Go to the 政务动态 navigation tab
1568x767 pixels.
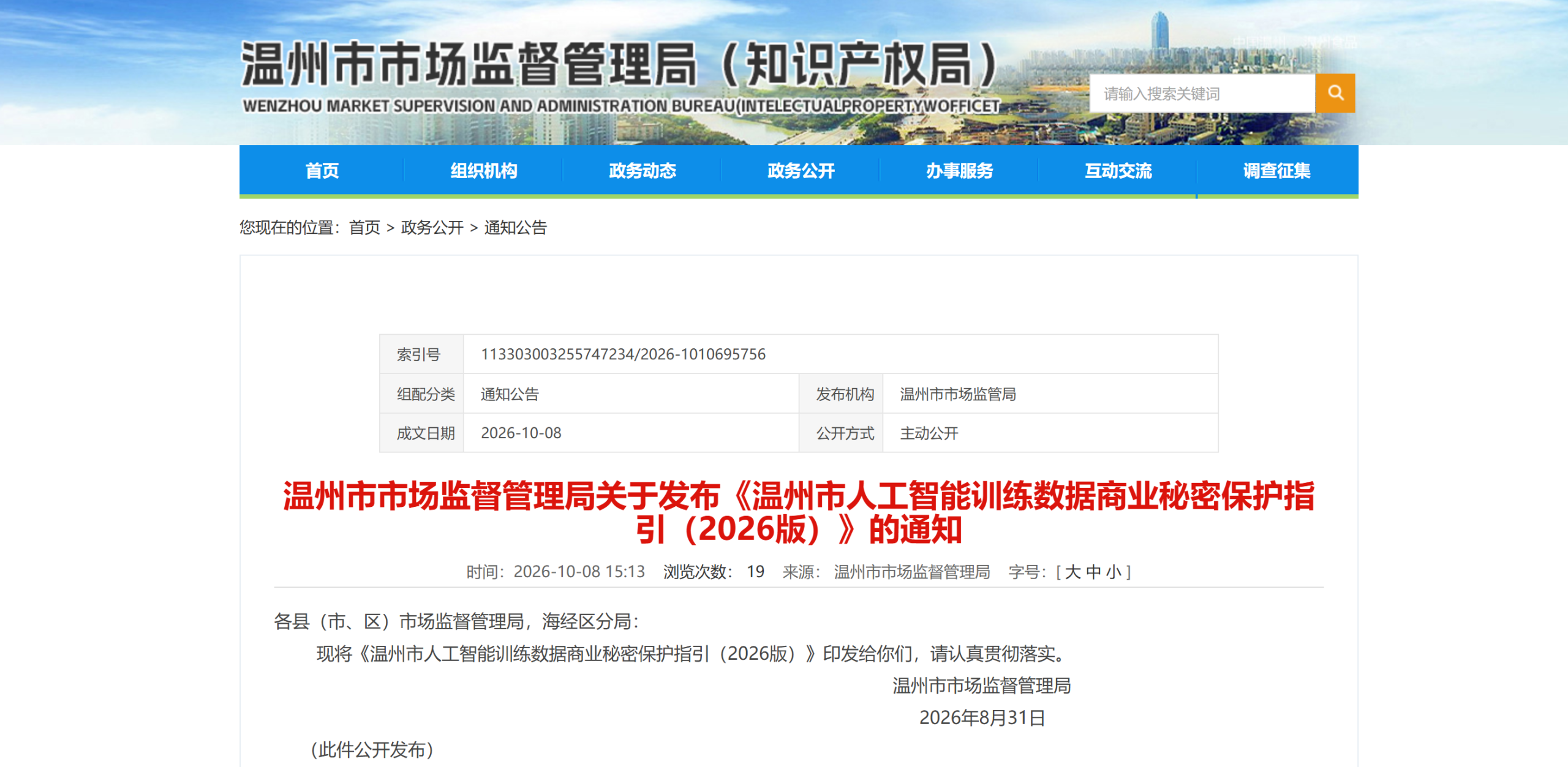pos(642,171)
